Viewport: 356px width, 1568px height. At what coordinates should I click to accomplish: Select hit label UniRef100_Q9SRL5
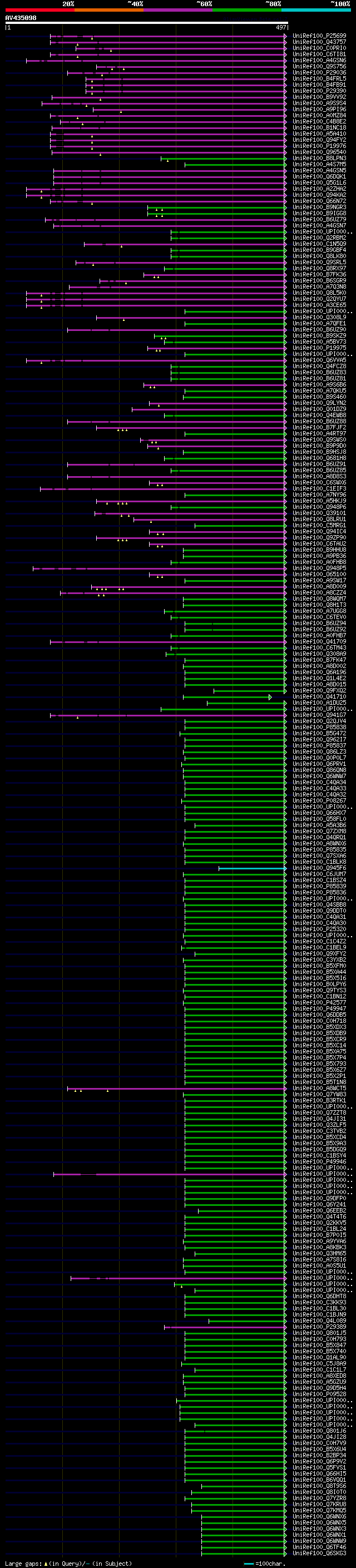[319, 263]
